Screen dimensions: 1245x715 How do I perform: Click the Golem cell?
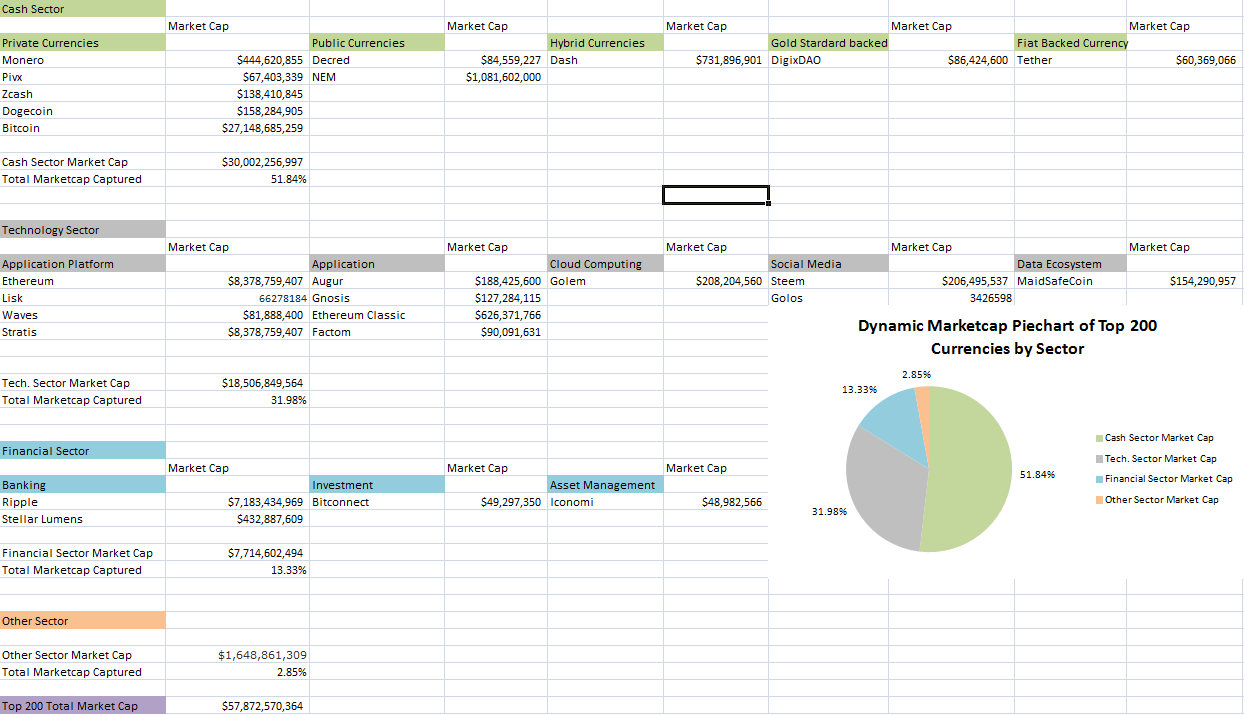click(605, 281)
